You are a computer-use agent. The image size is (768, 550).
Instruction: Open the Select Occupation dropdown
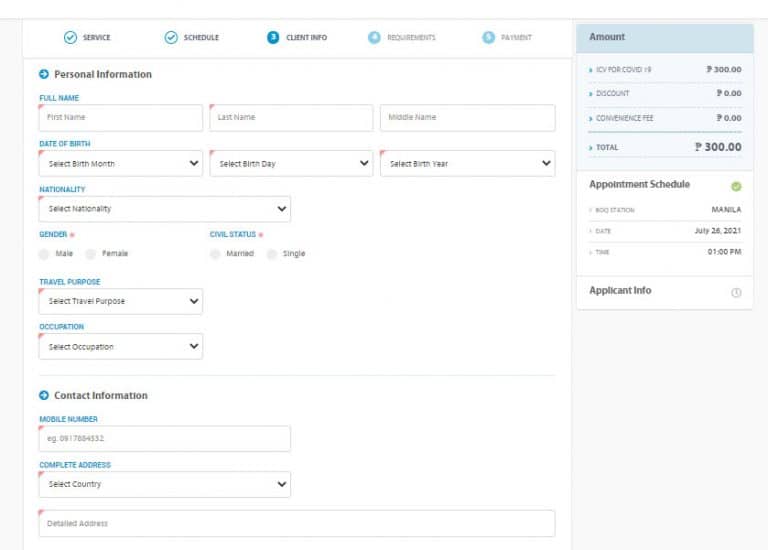[x=120, y=347]
